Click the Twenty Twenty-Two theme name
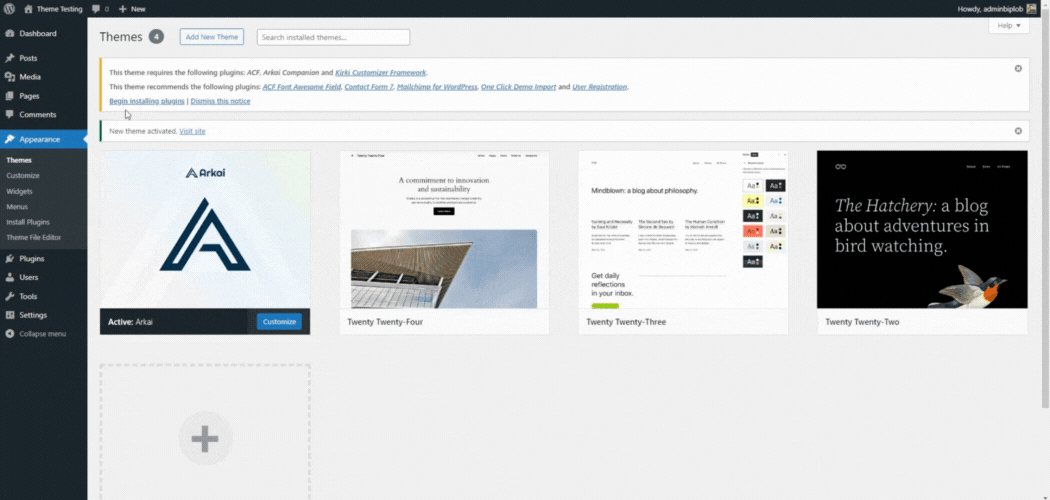Viewport: 1050px width, 500px height. pos(862,322)
